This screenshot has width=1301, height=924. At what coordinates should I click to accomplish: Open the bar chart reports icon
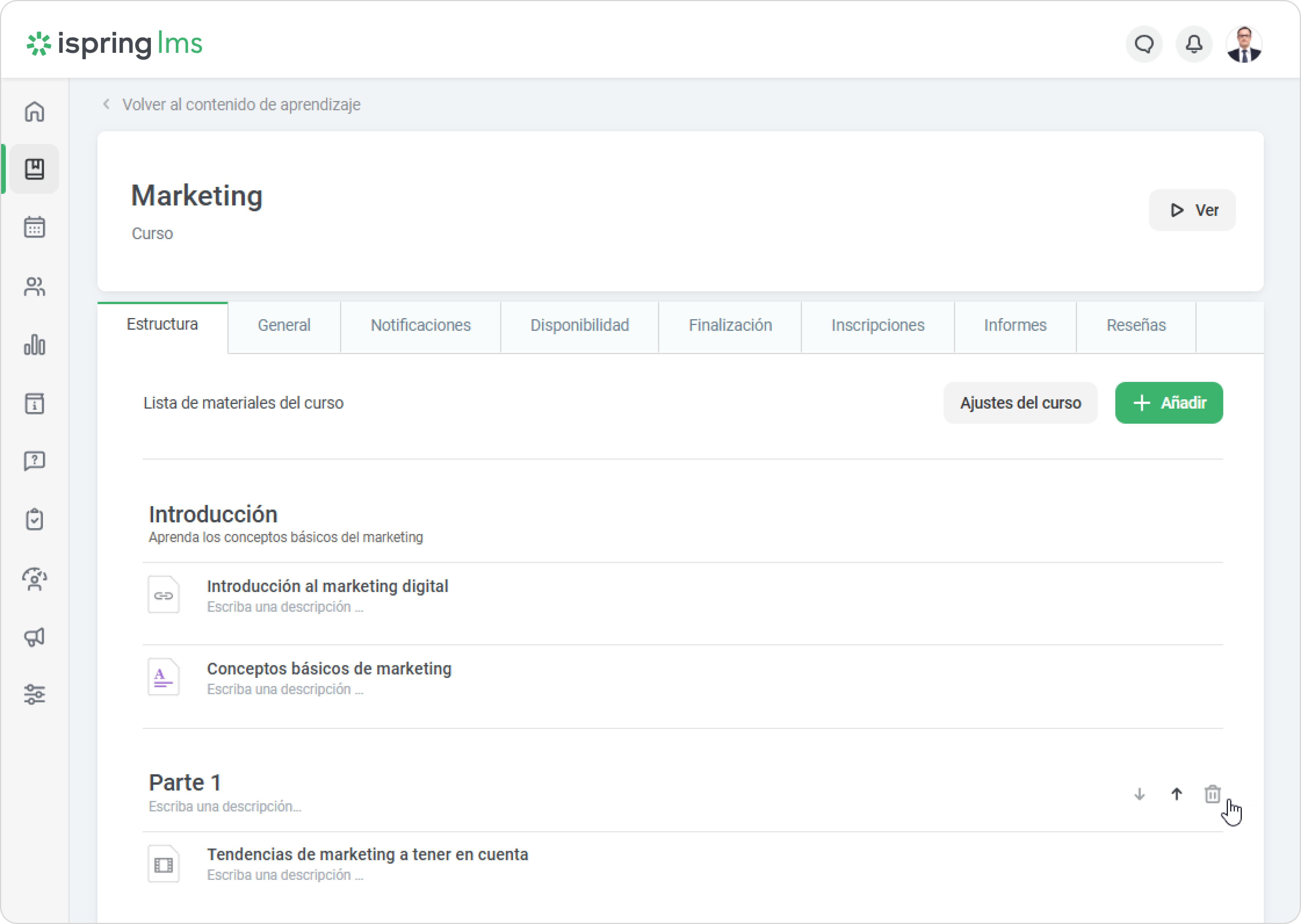(35, 345)
